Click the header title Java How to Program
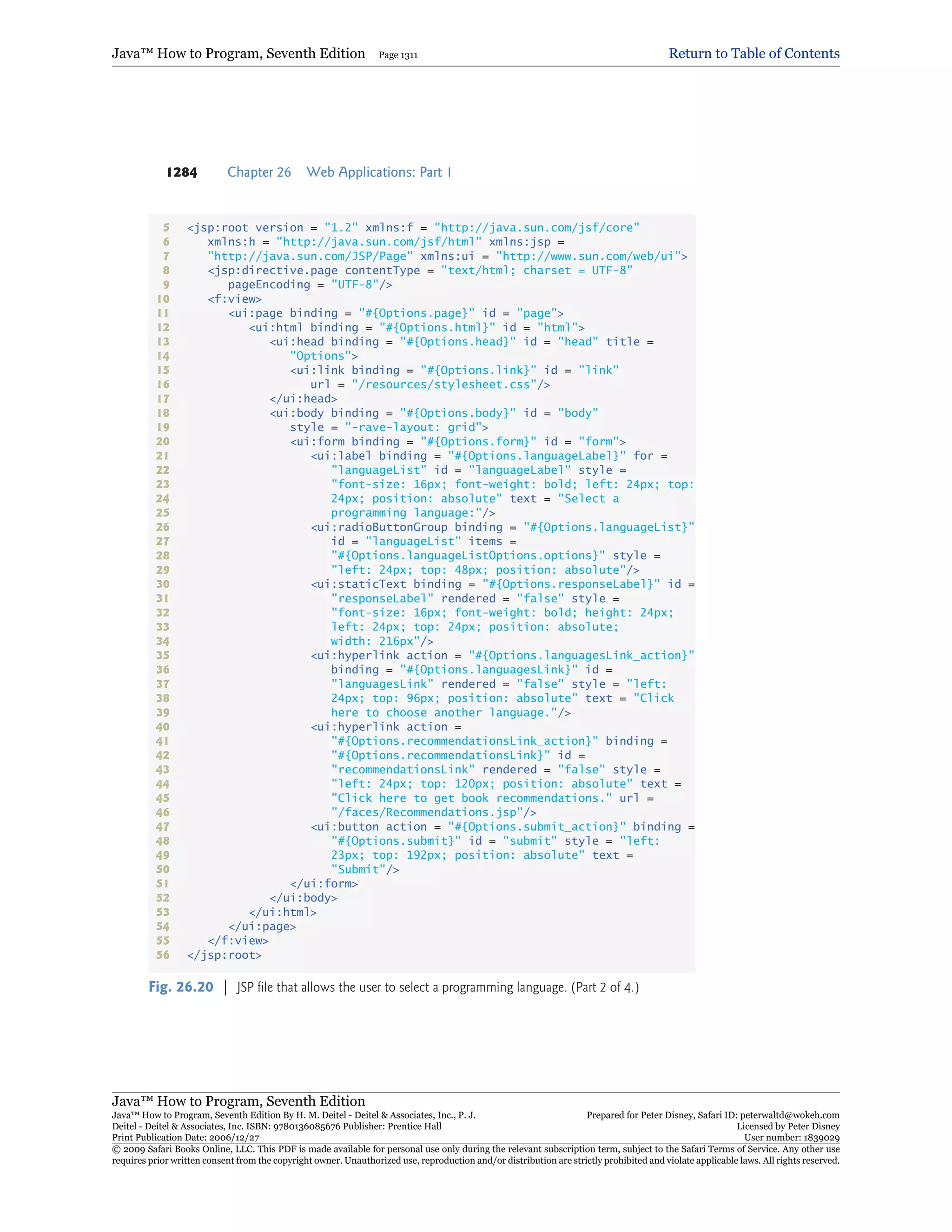Image resolution: width=952 pixels, height=1232 pixels. pyautogui.click(x=238, y=53)
